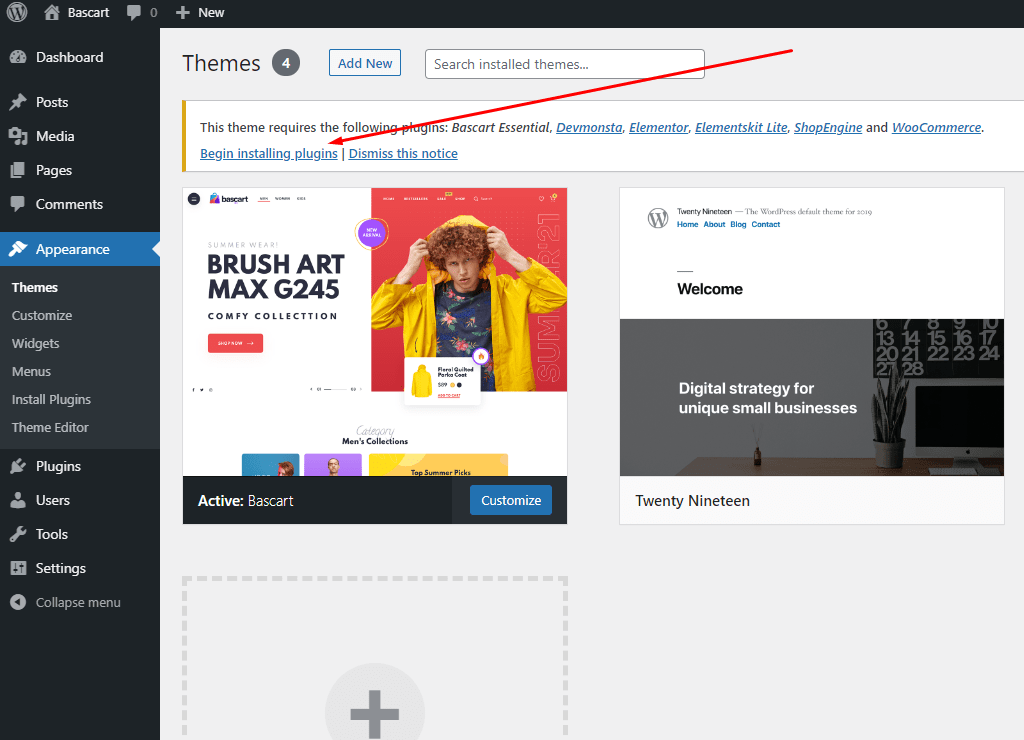The image size is (1024, 740).
Task: Click the Collapse menu arrow icon
Action: (18, 602)
